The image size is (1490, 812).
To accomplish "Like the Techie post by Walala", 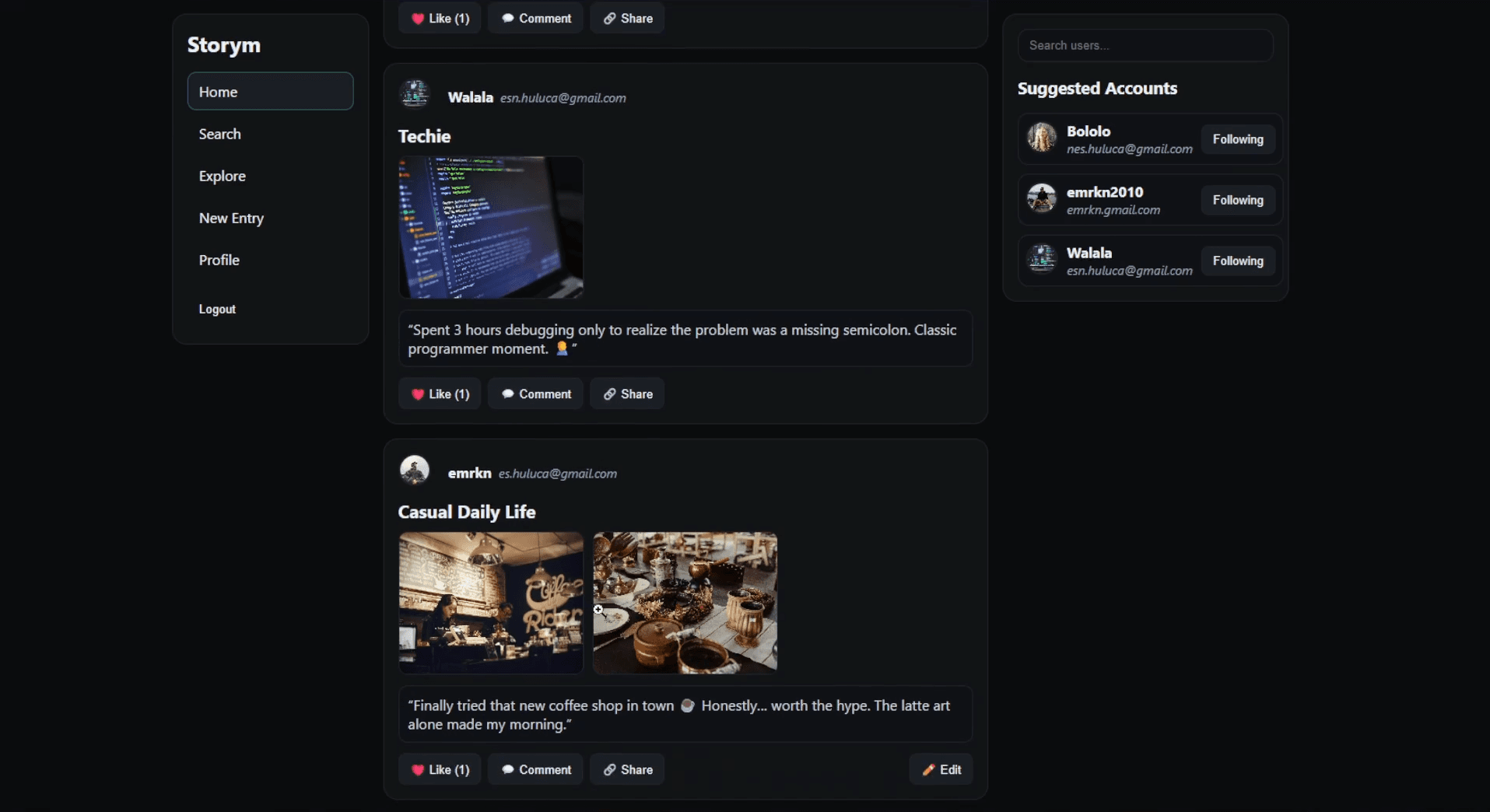I will (440, 394).
